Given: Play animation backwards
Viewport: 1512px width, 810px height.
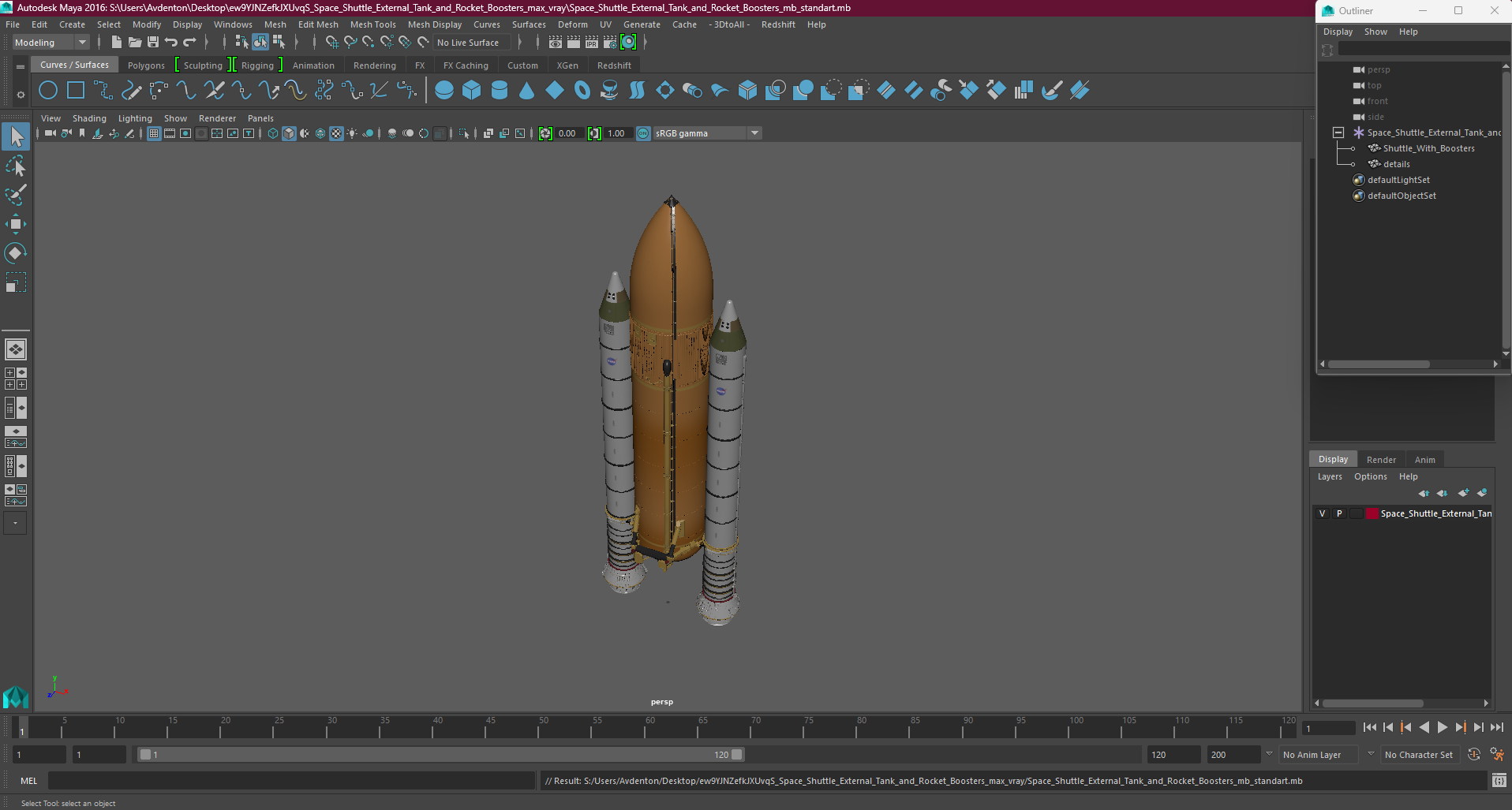Looking at the screenshot, I should (x=1424, y=728).
